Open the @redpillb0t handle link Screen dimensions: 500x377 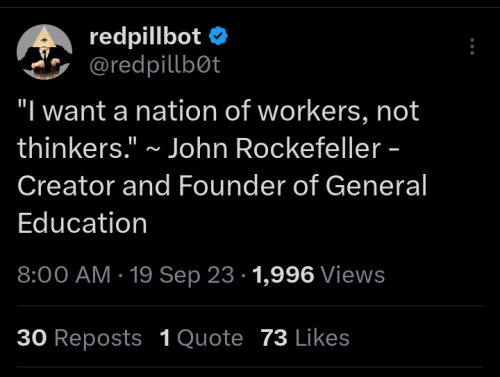coord(155,65)
